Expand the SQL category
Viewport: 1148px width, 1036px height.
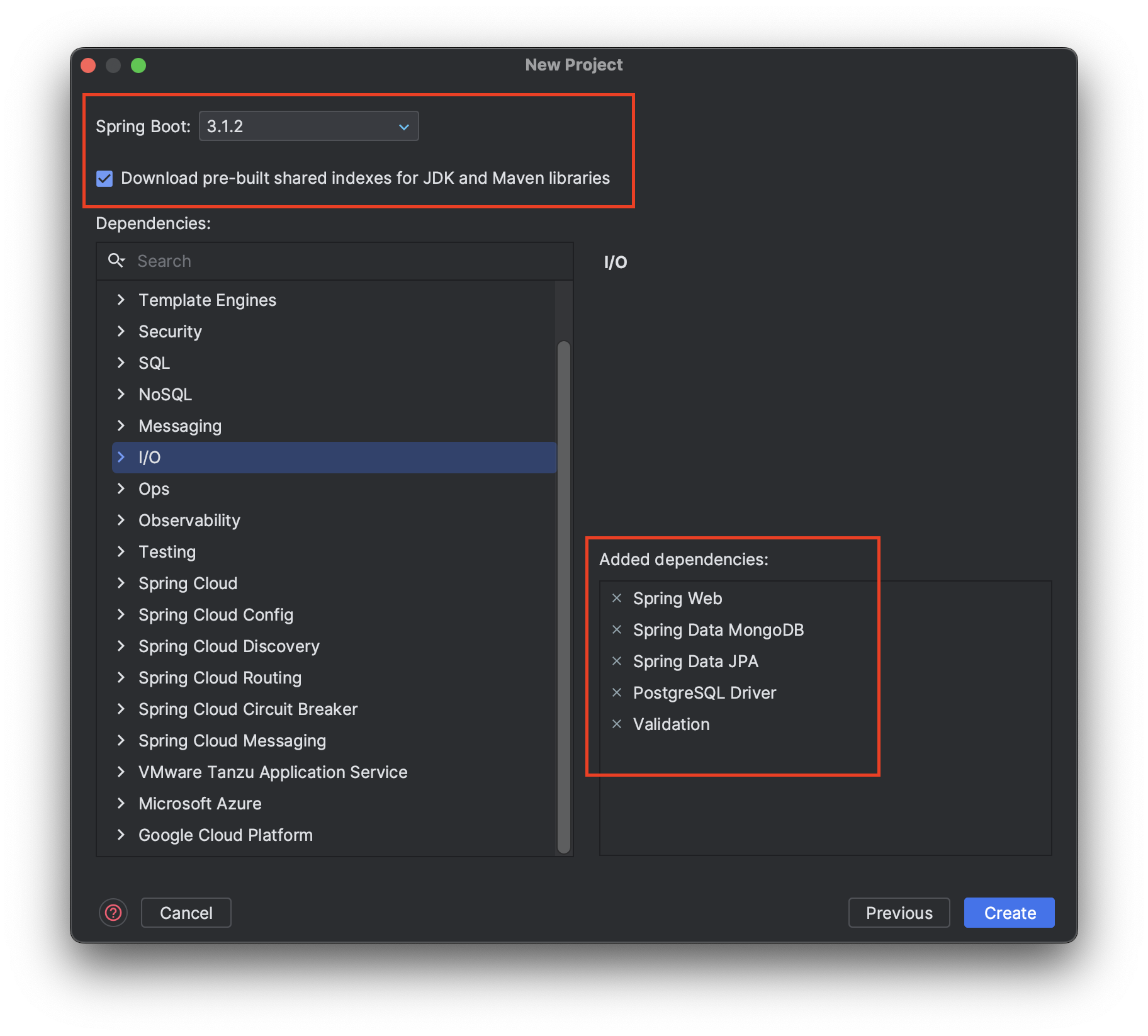(x=121, y=363)
